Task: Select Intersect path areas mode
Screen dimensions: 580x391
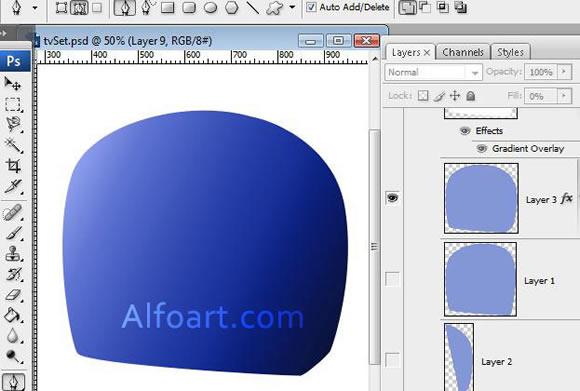Action: pyautogui.click(x=443, y=8)
